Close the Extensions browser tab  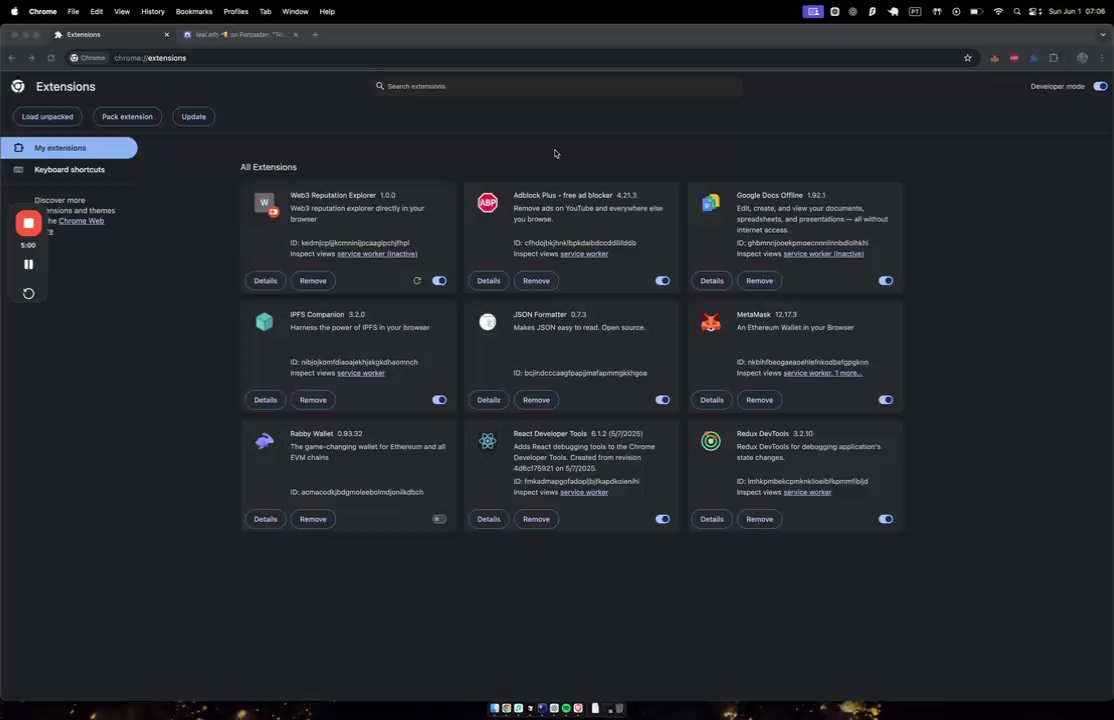167,35
